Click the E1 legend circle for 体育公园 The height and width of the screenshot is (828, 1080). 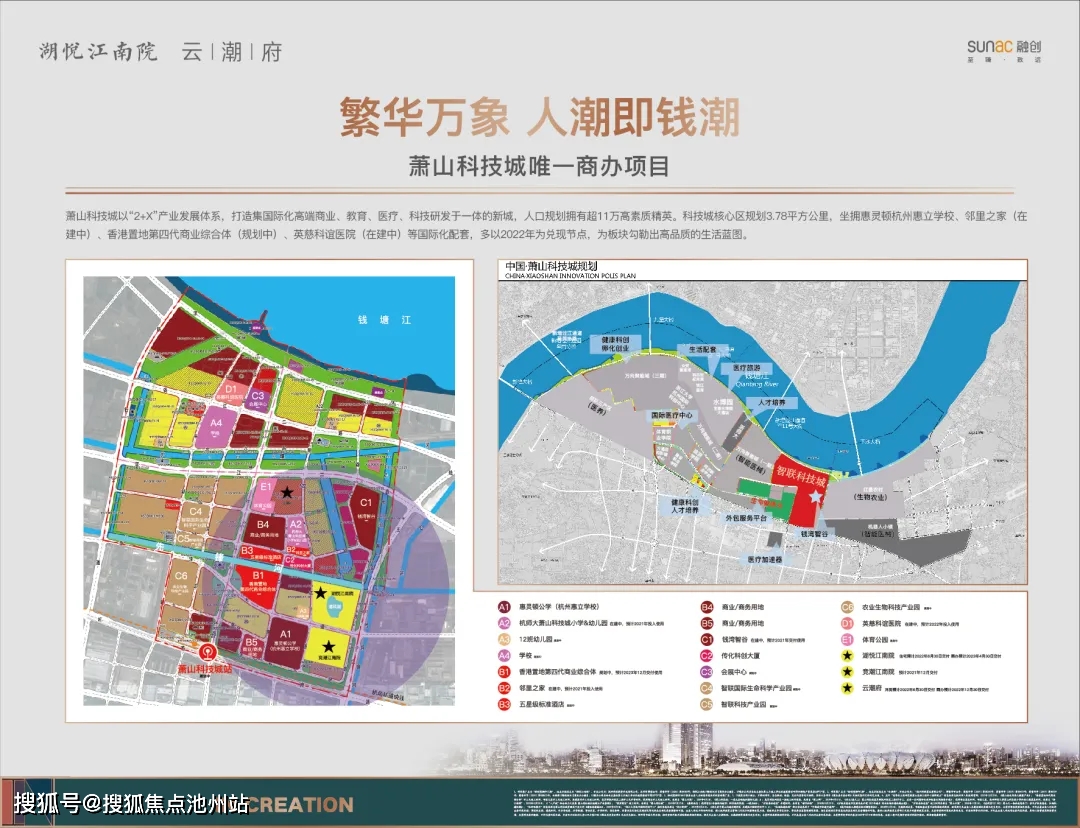(847, 639)
